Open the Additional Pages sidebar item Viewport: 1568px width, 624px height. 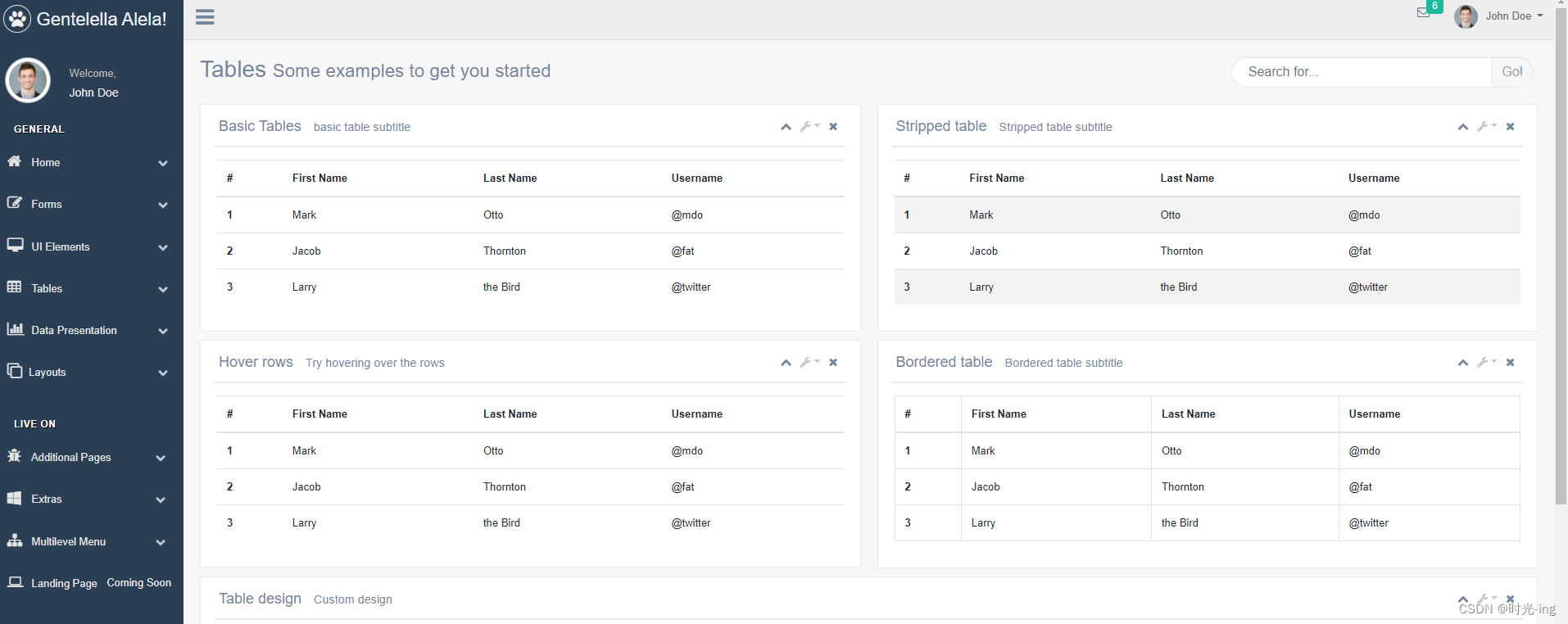coord(92,457)
